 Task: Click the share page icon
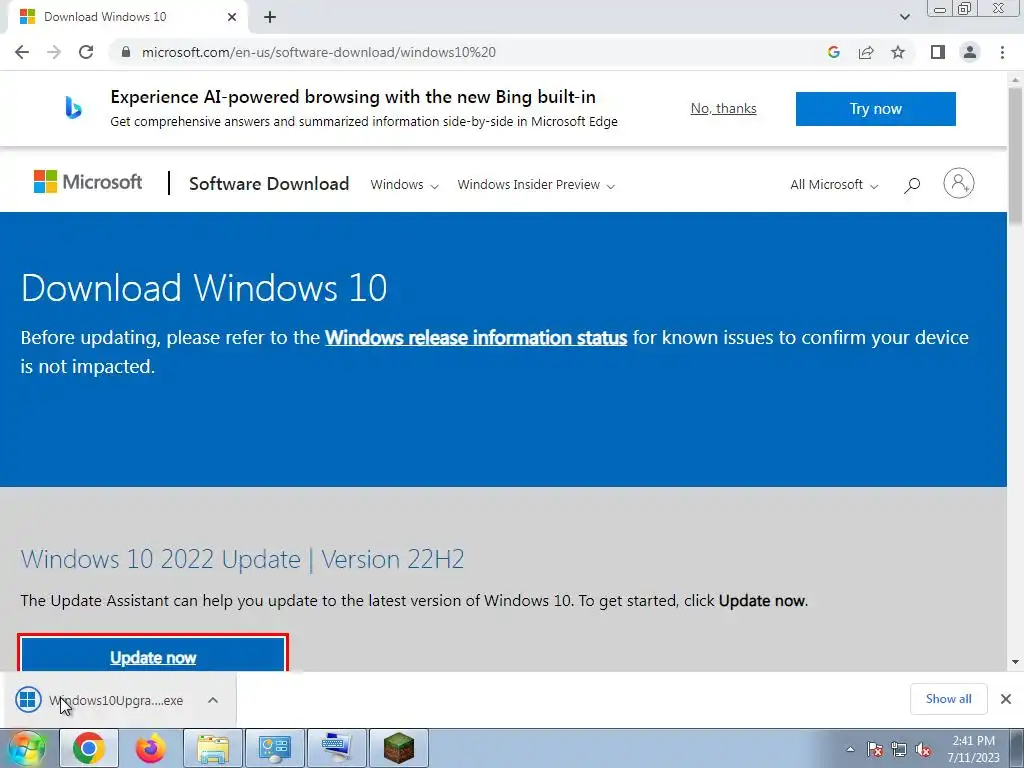point(866,52)
